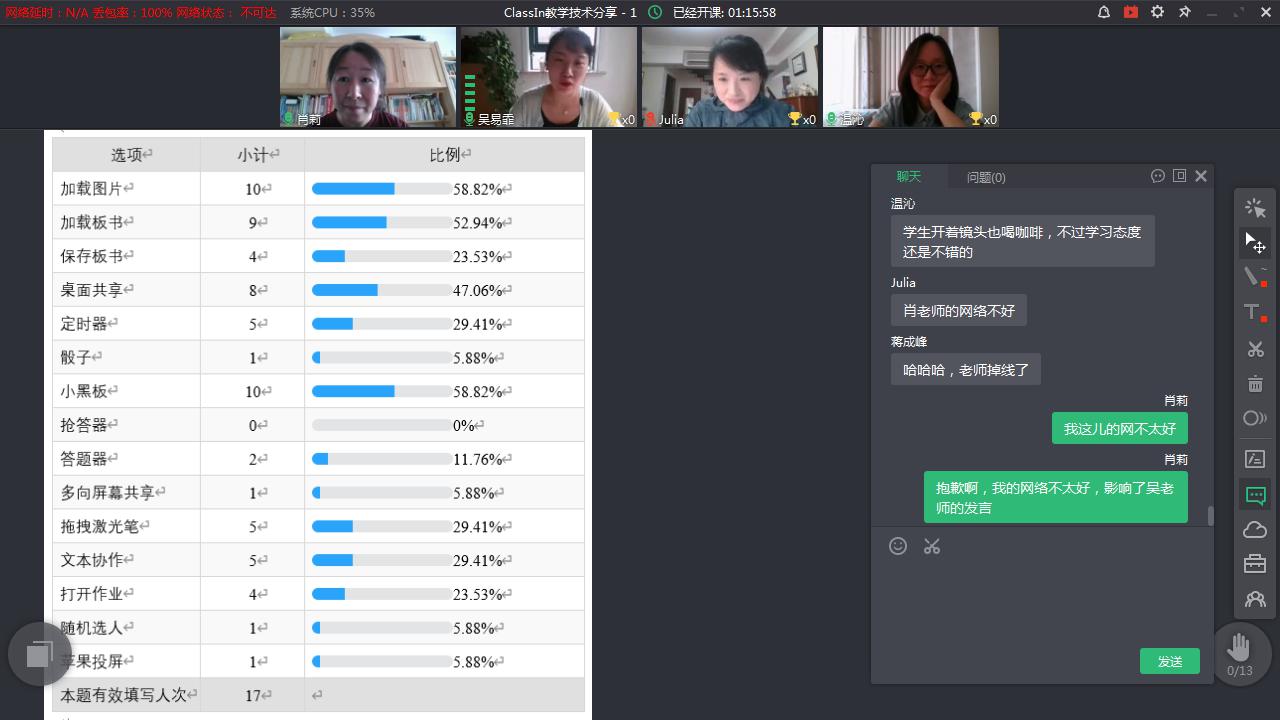1280x720 pixels.
Task: Open the roster people icon
Action: coord(1255,599)
